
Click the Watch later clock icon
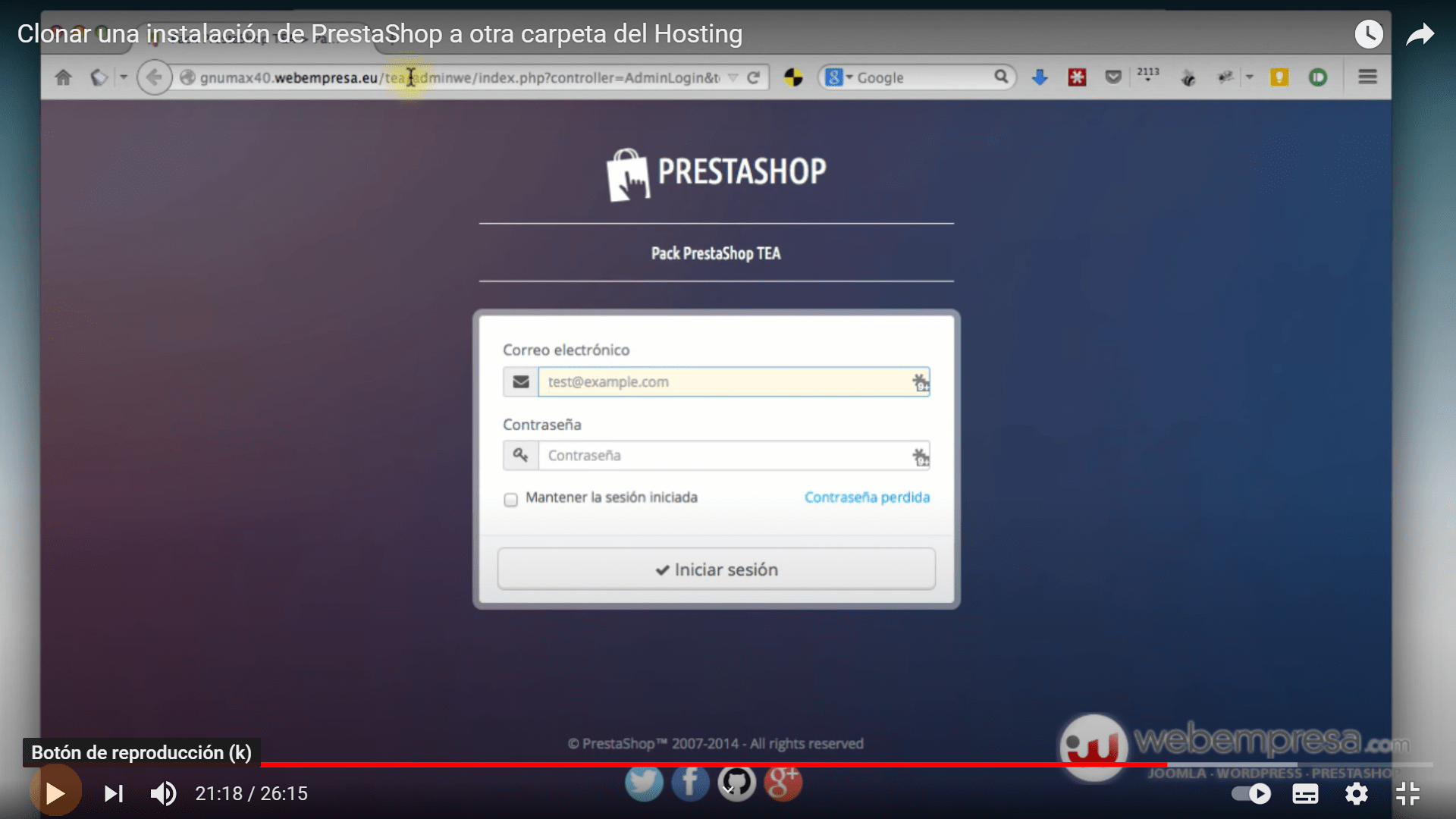(1369, 34)
